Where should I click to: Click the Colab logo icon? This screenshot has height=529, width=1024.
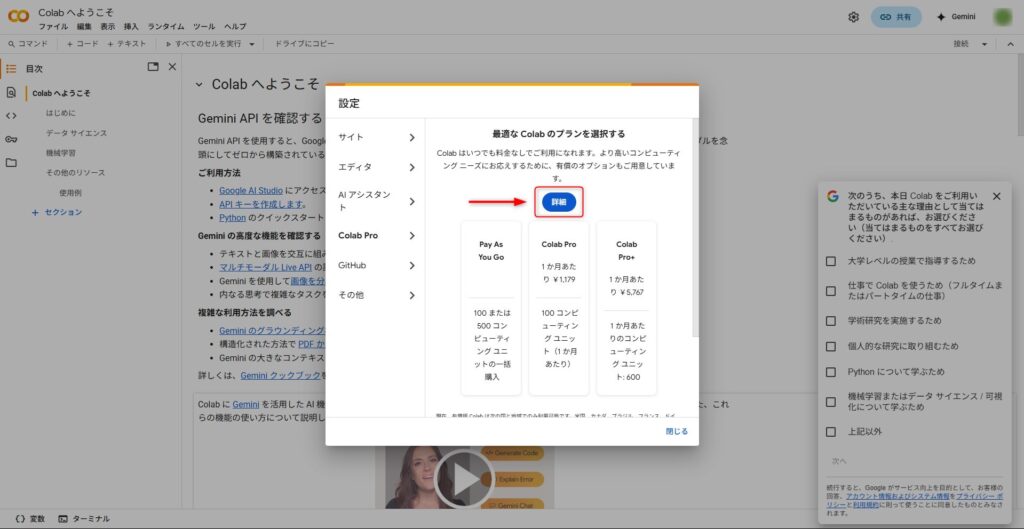18,16
